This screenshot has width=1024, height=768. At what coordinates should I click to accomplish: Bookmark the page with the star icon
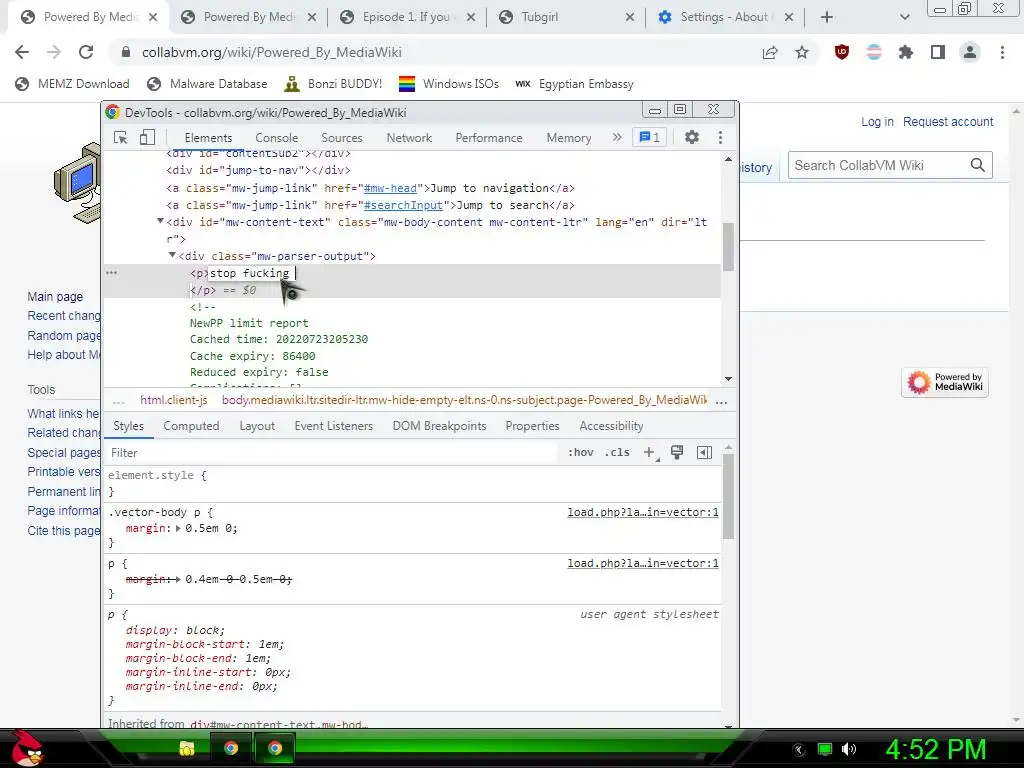[x=802, y=52]
